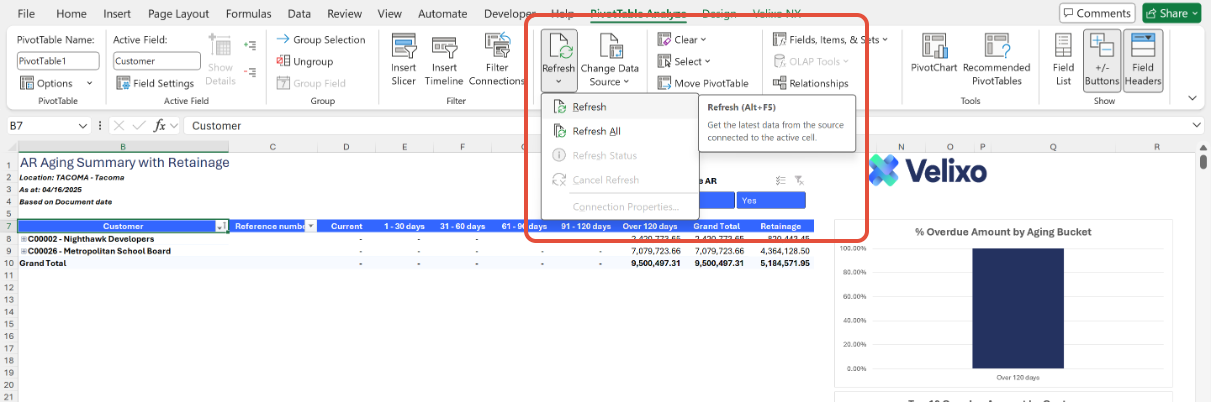Screen dimensions: 1211x402
Task: Open the Formulas tab
Action: pyautogui.click(x=247, y=14)
